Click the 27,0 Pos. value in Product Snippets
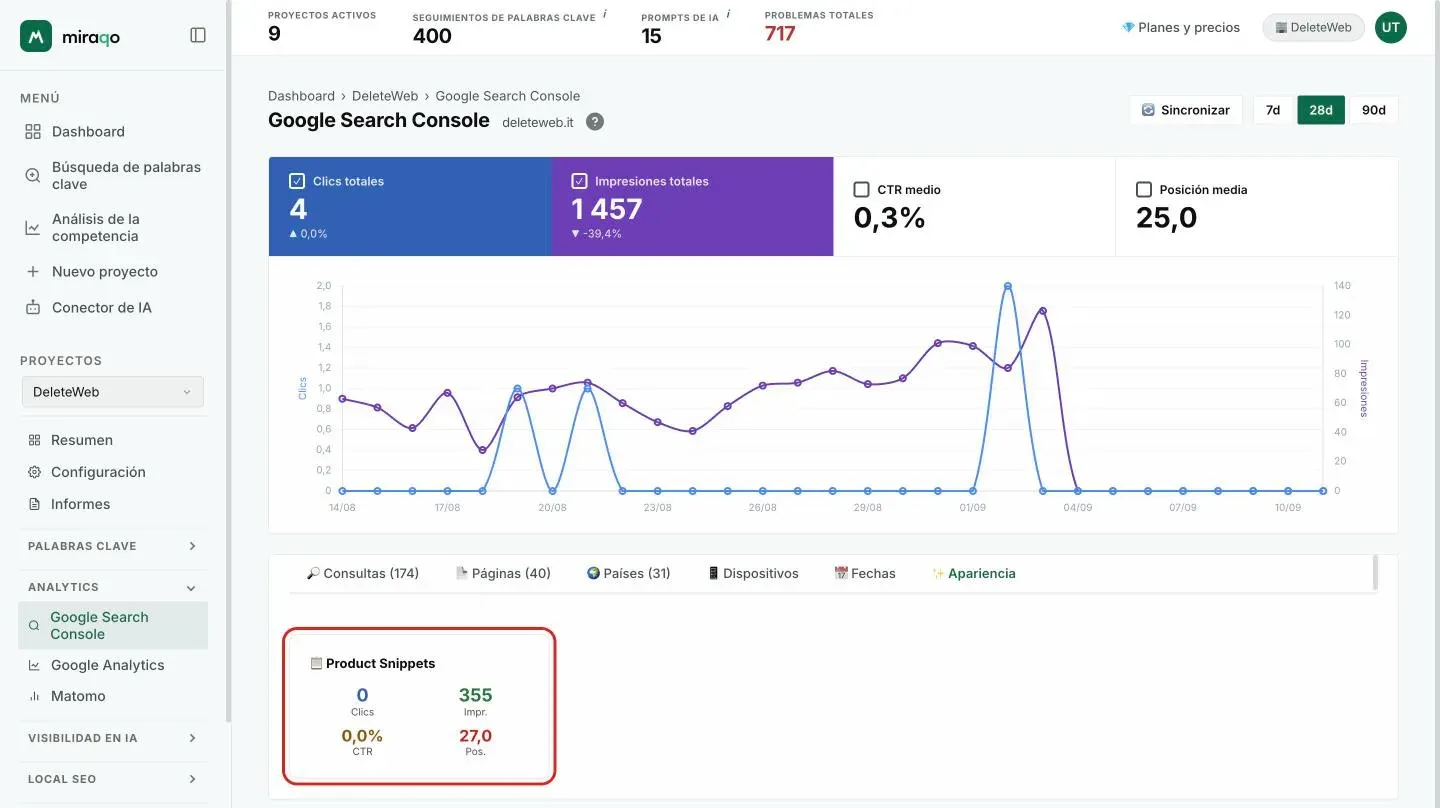Viewport: 1440px width, 808px height. tap(475, 736)
